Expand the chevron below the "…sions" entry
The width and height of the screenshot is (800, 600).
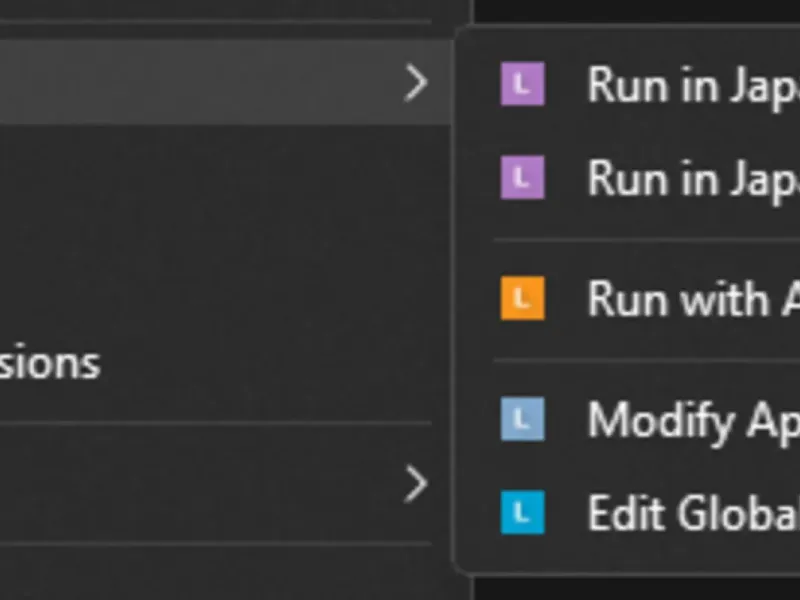coord(416,485)
